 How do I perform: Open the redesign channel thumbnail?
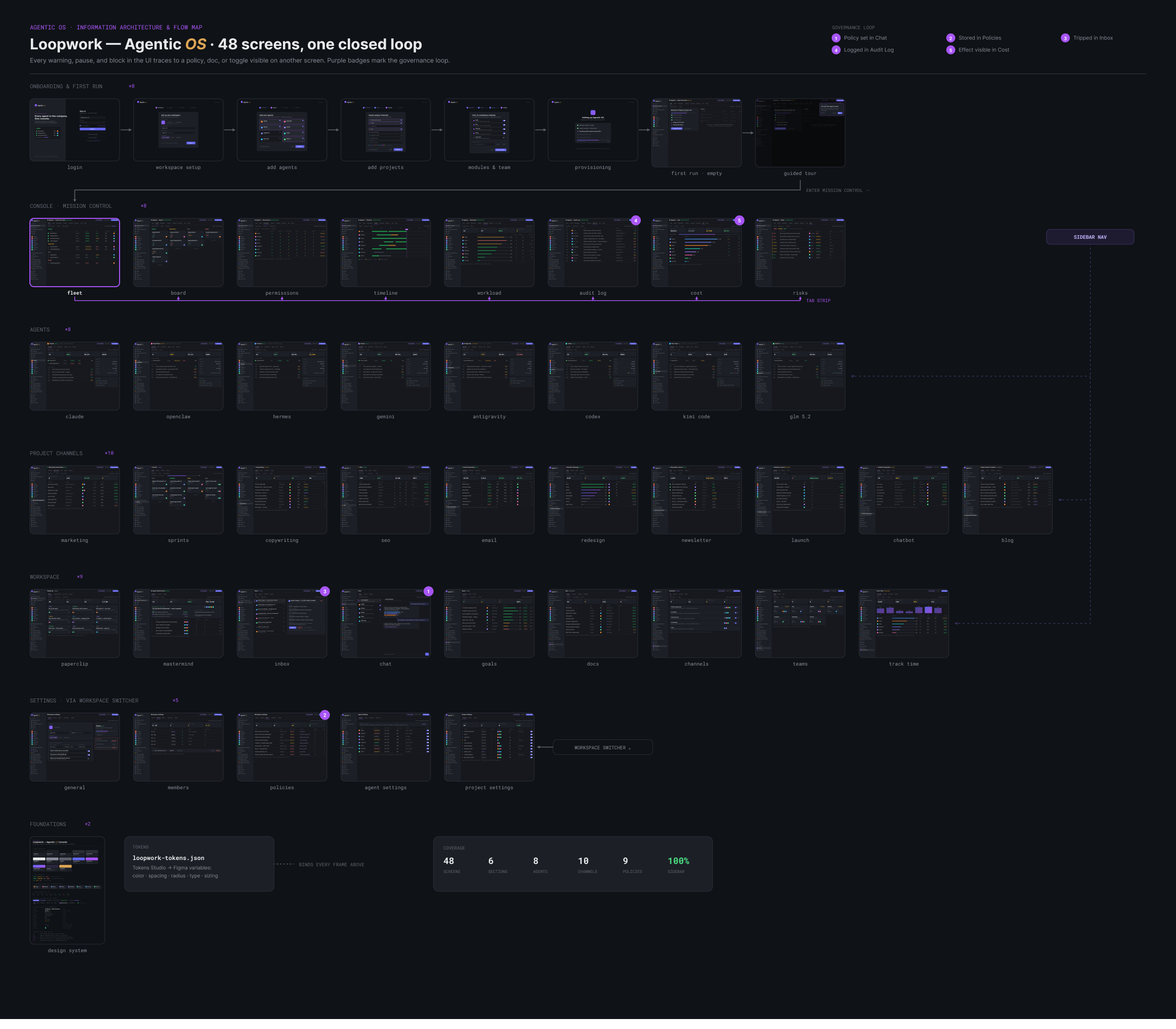(593, 500)
